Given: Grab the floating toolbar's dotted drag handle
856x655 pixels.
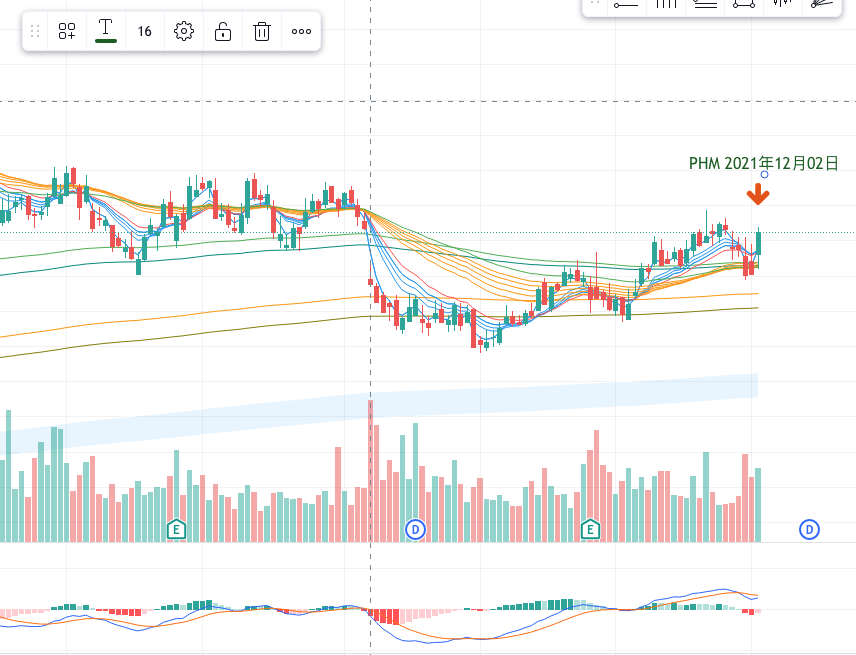Looking at the screenshot, I should 36,31.
